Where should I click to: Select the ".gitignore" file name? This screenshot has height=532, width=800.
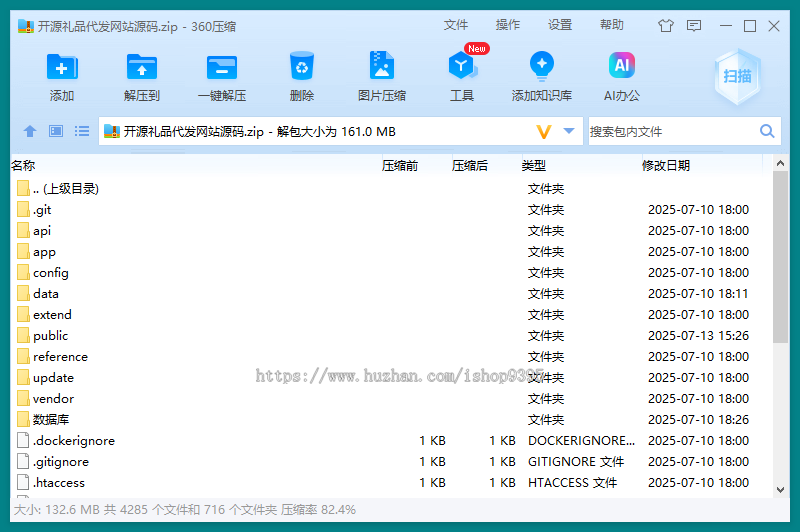[x=61, y=462]
